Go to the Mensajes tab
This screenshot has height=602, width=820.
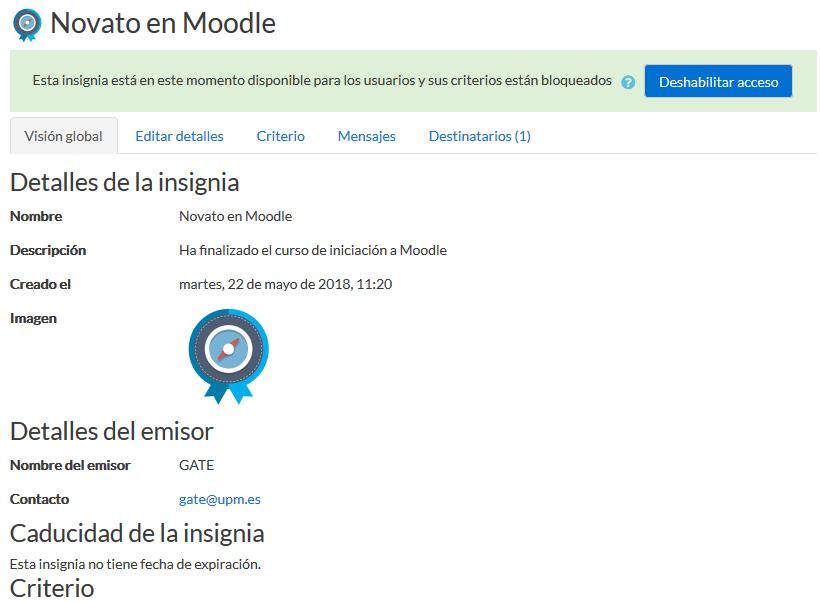click(x=367, y=136)
